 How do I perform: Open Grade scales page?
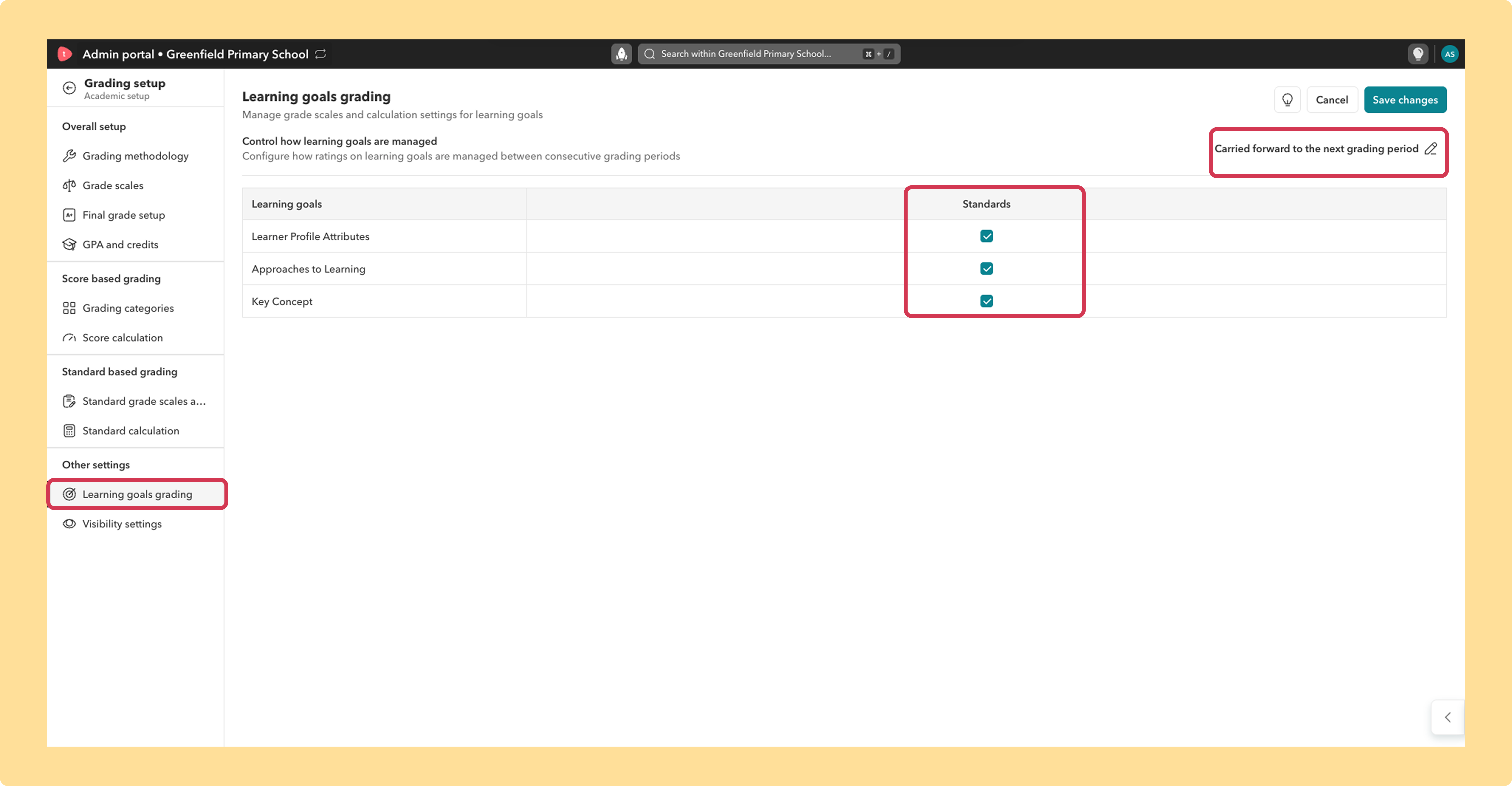(x=135, y=186)
